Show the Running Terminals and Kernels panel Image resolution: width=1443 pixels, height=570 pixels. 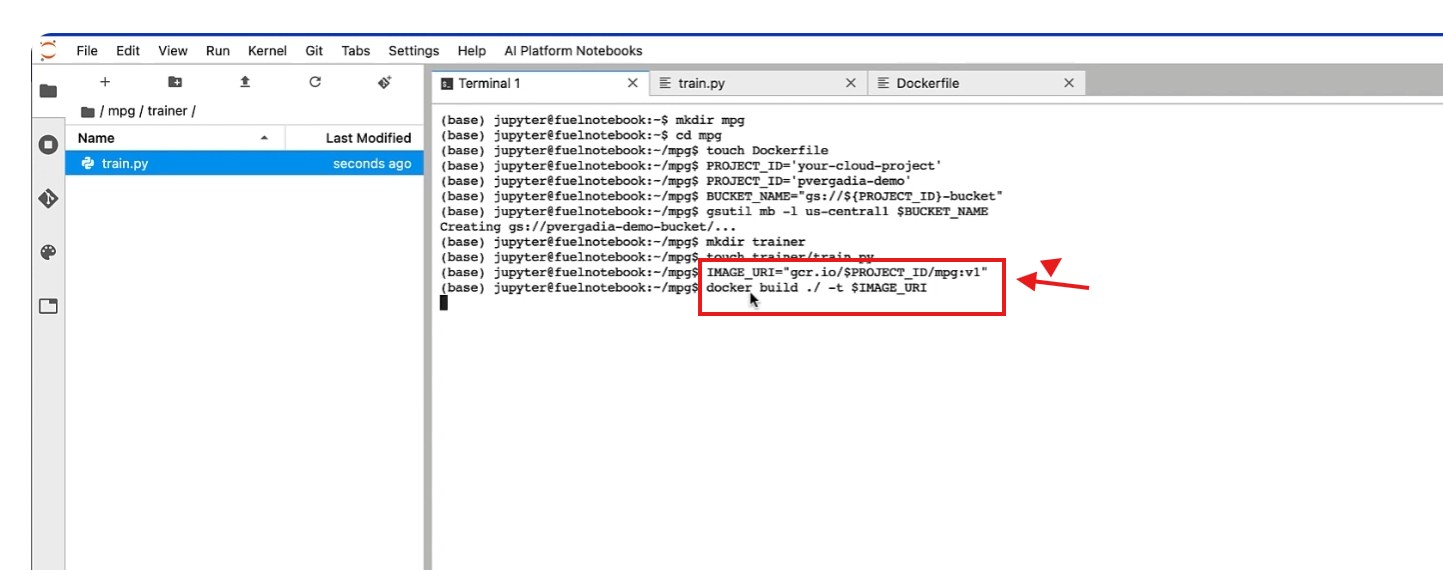(48, 145)
